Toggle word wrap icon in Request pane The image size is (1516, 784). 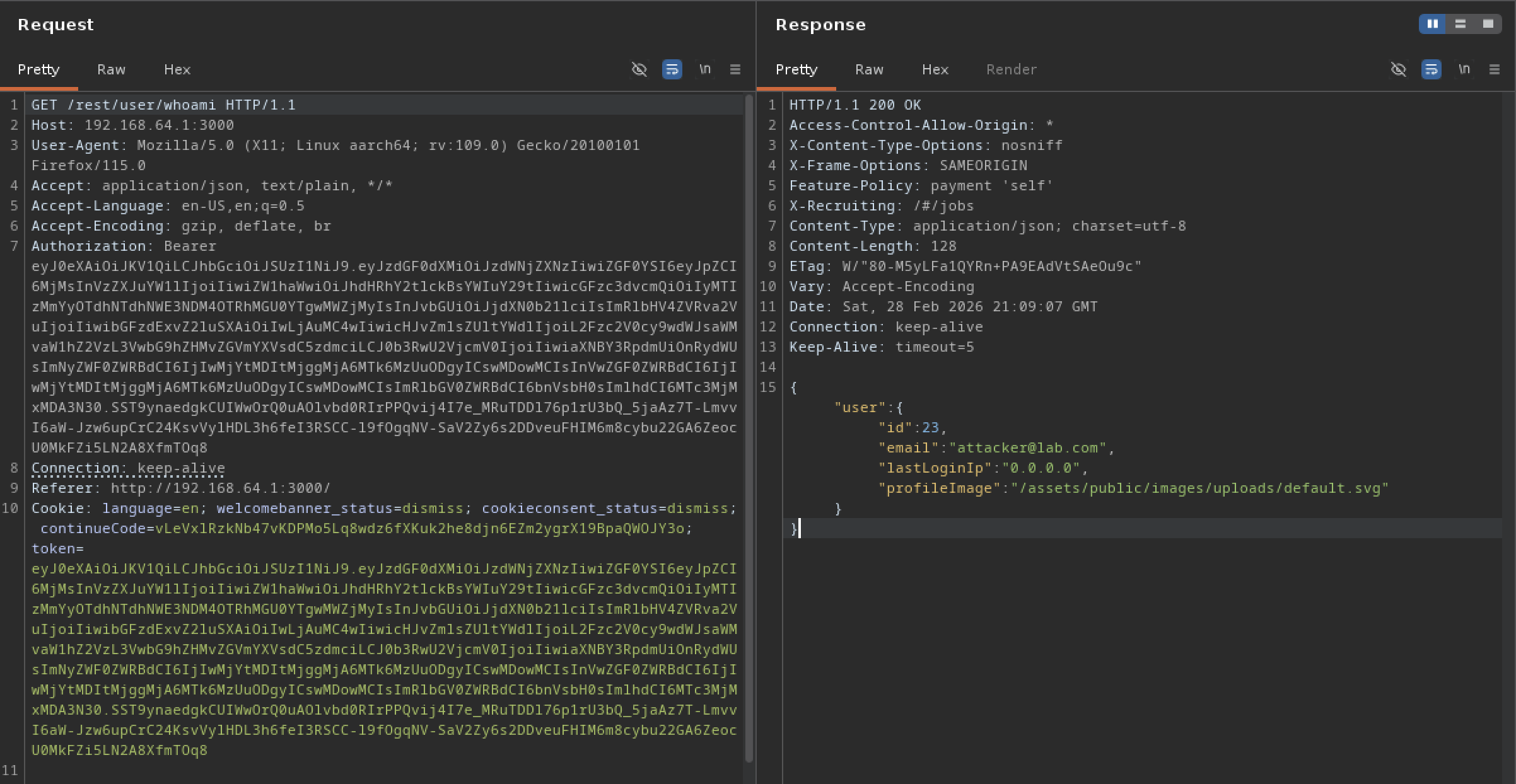click(672, 69)
